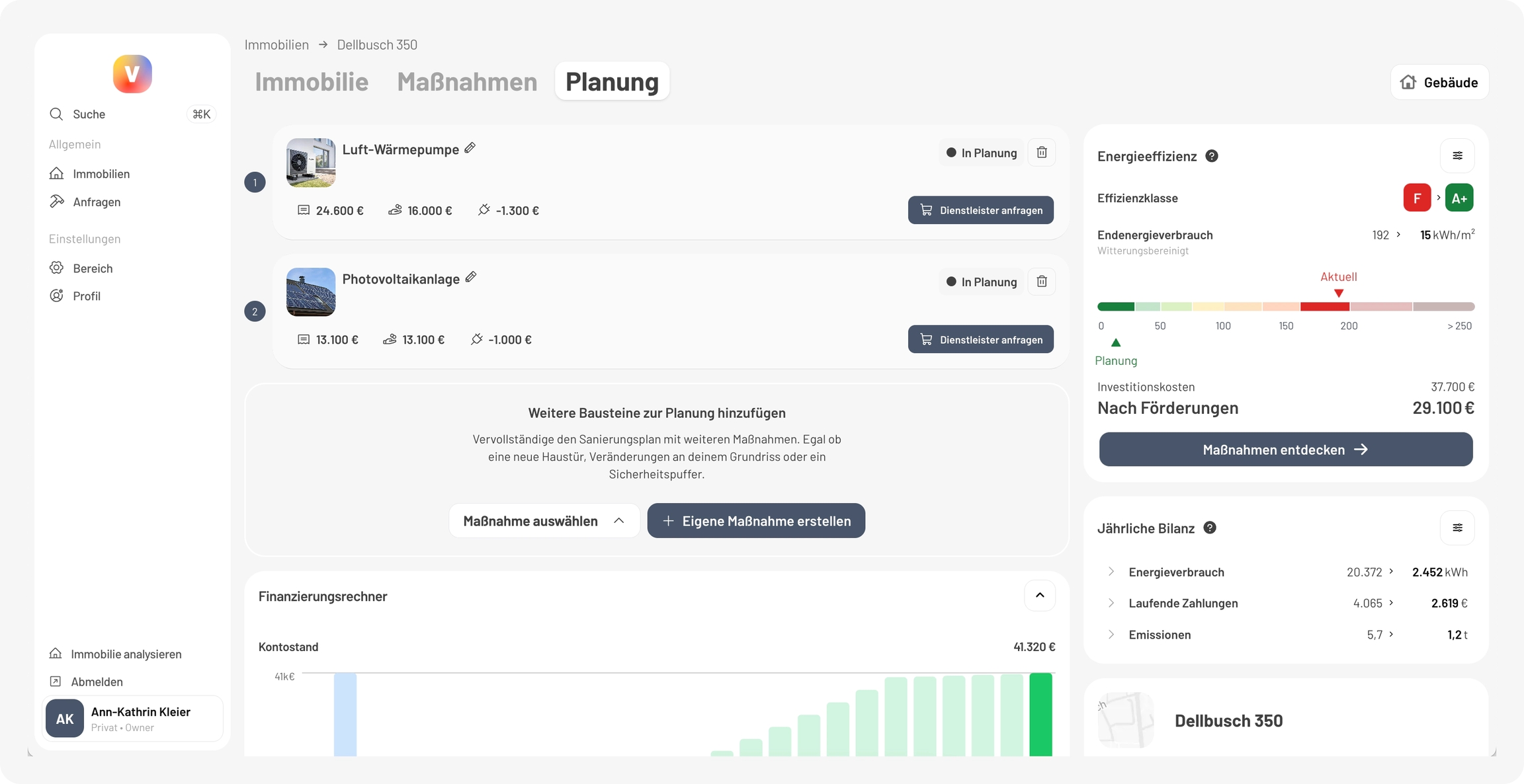
Task: Expand the Emissionen row
Action: click(1111, 635)
